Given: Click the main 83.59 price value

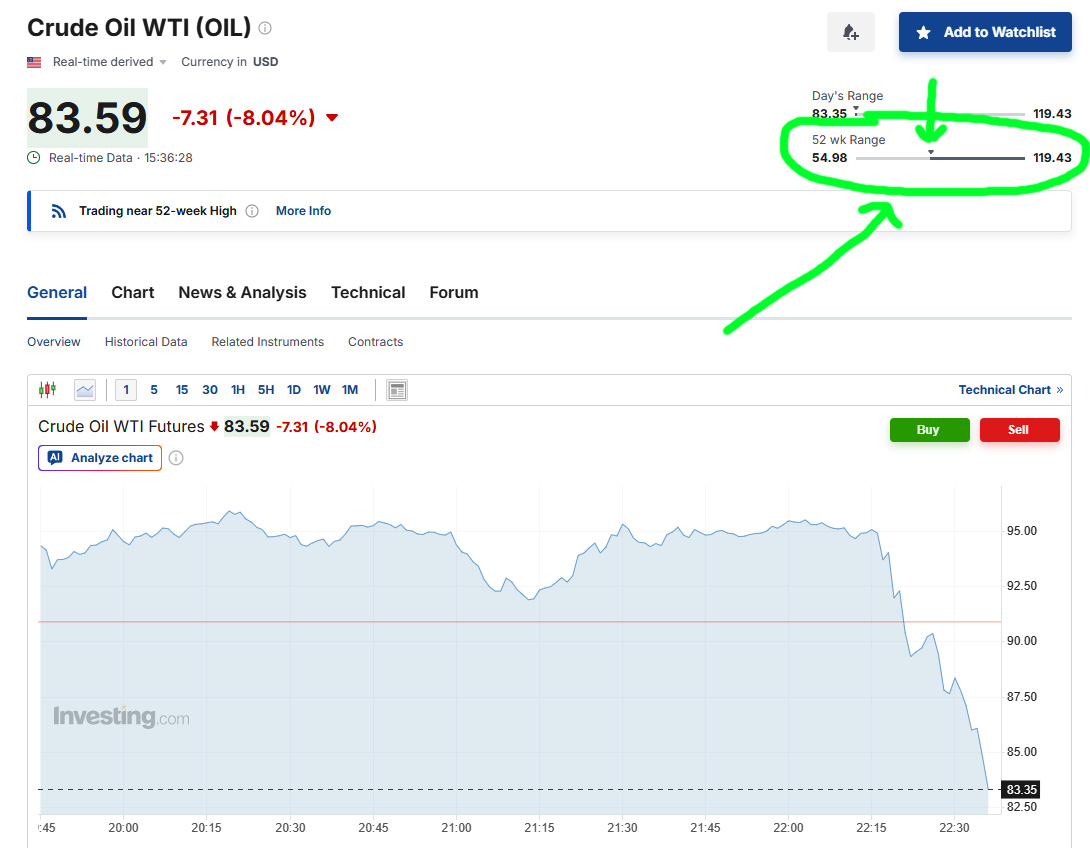Looking at the screenshot, I should pos(88,117).
